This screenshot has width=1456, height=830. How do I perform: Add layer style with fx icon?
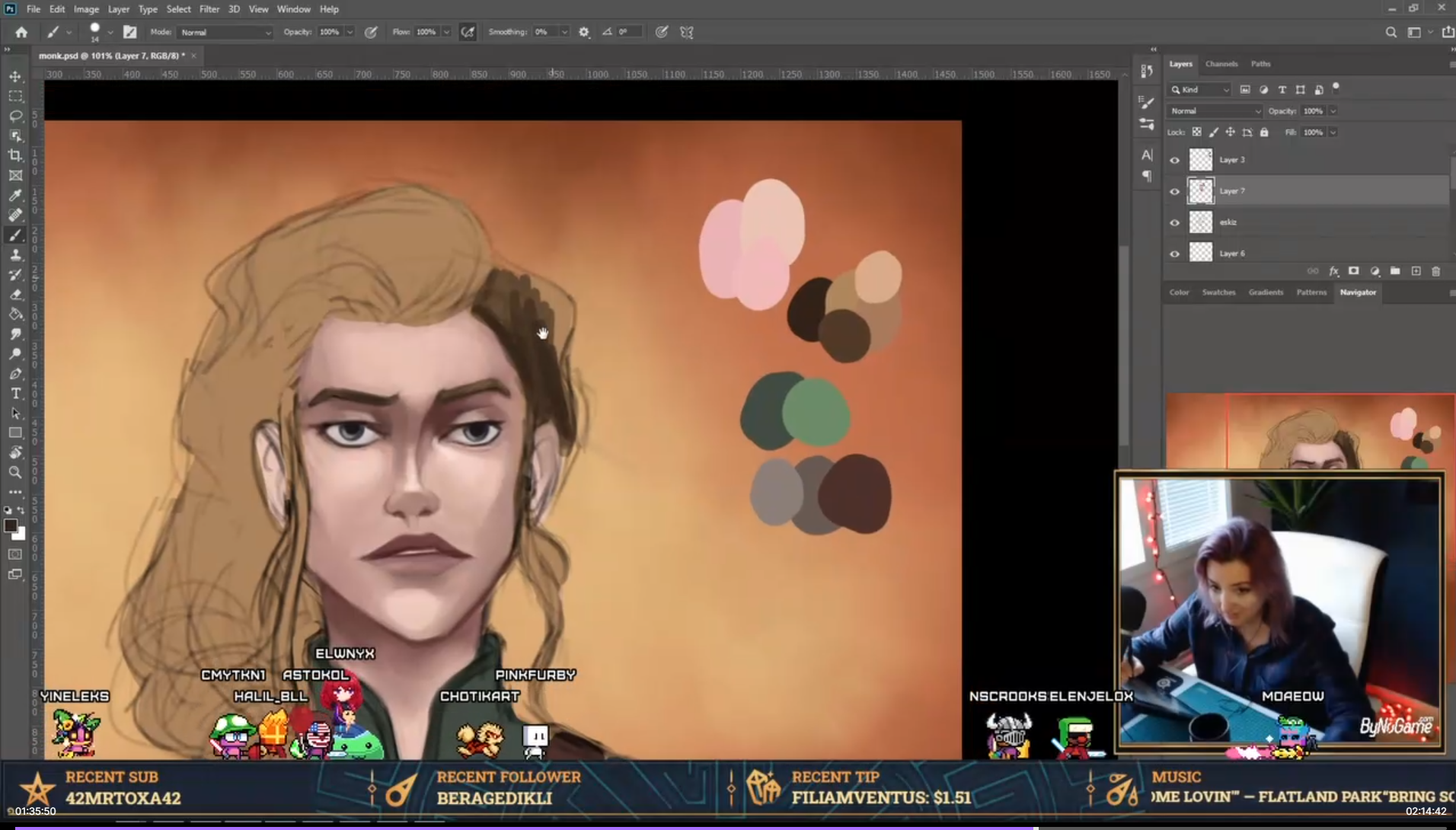point(1333,271)
